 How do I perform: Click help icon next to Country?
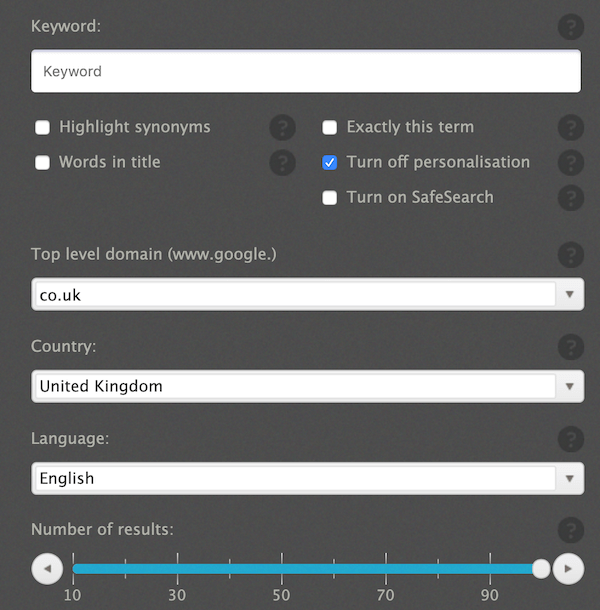pyautogui.click(x=571, y=346)
